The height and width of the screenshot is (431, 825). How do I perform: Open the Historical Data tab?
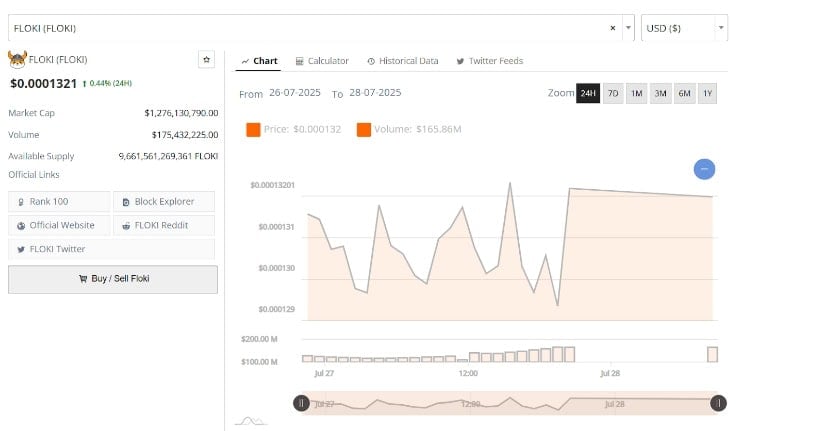(403, 61)
